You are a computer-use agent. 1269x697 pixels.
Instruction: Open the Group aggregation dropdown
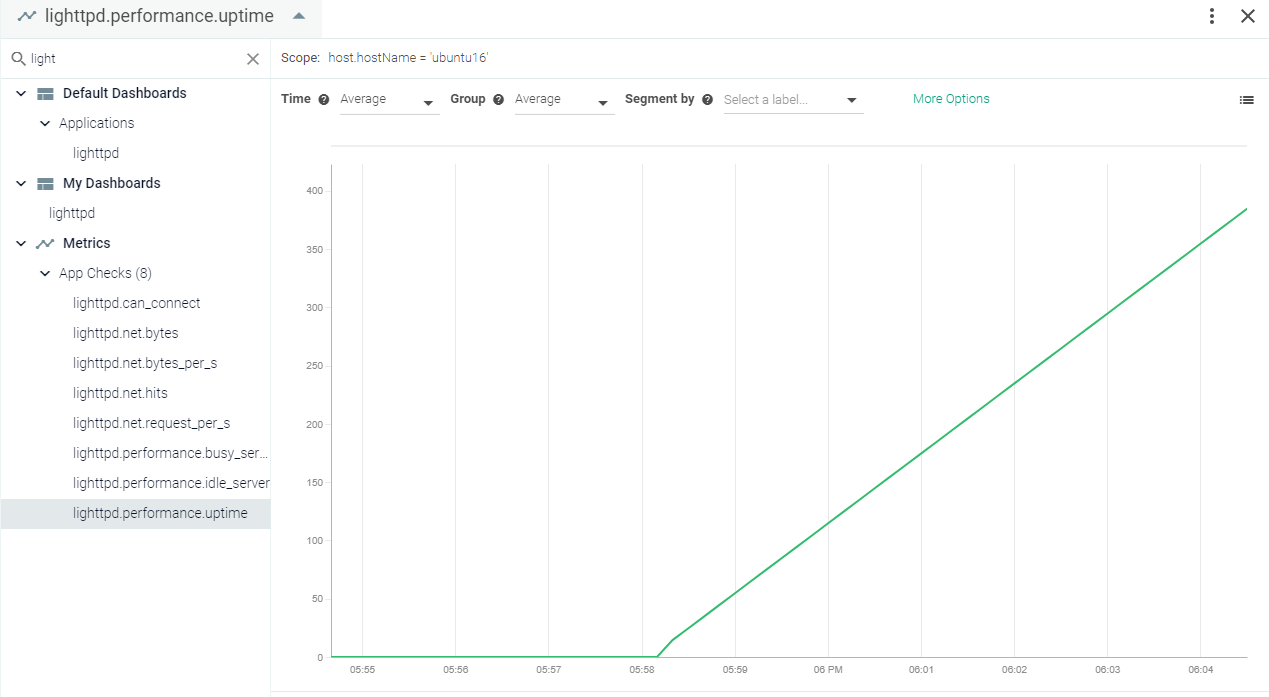[x=564, y=100]
